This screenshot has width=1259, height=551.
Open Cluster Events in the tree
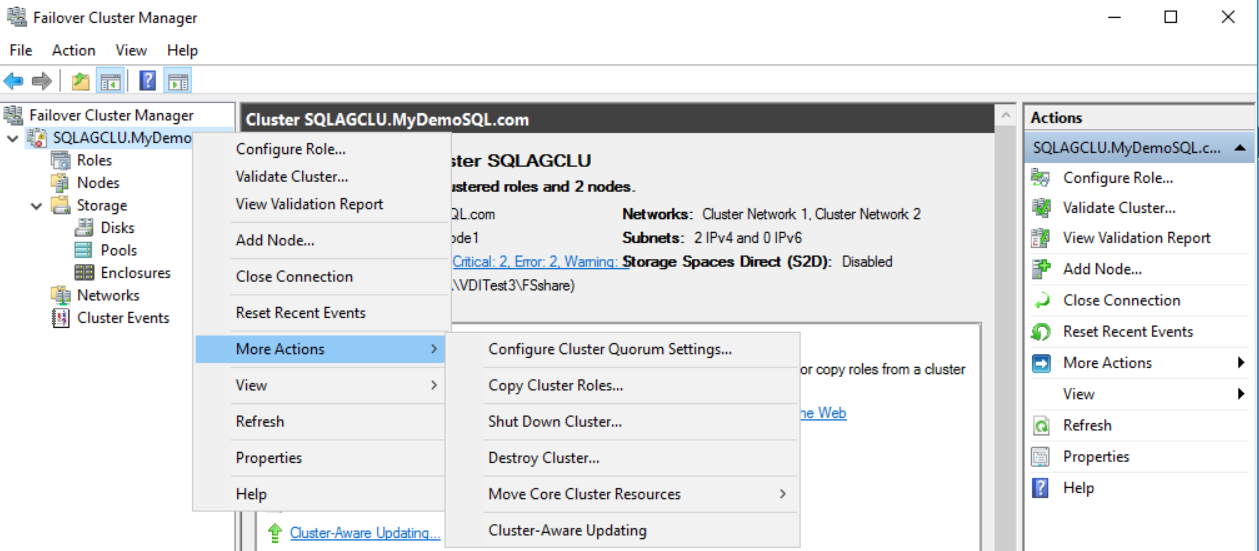coord(122,318)
